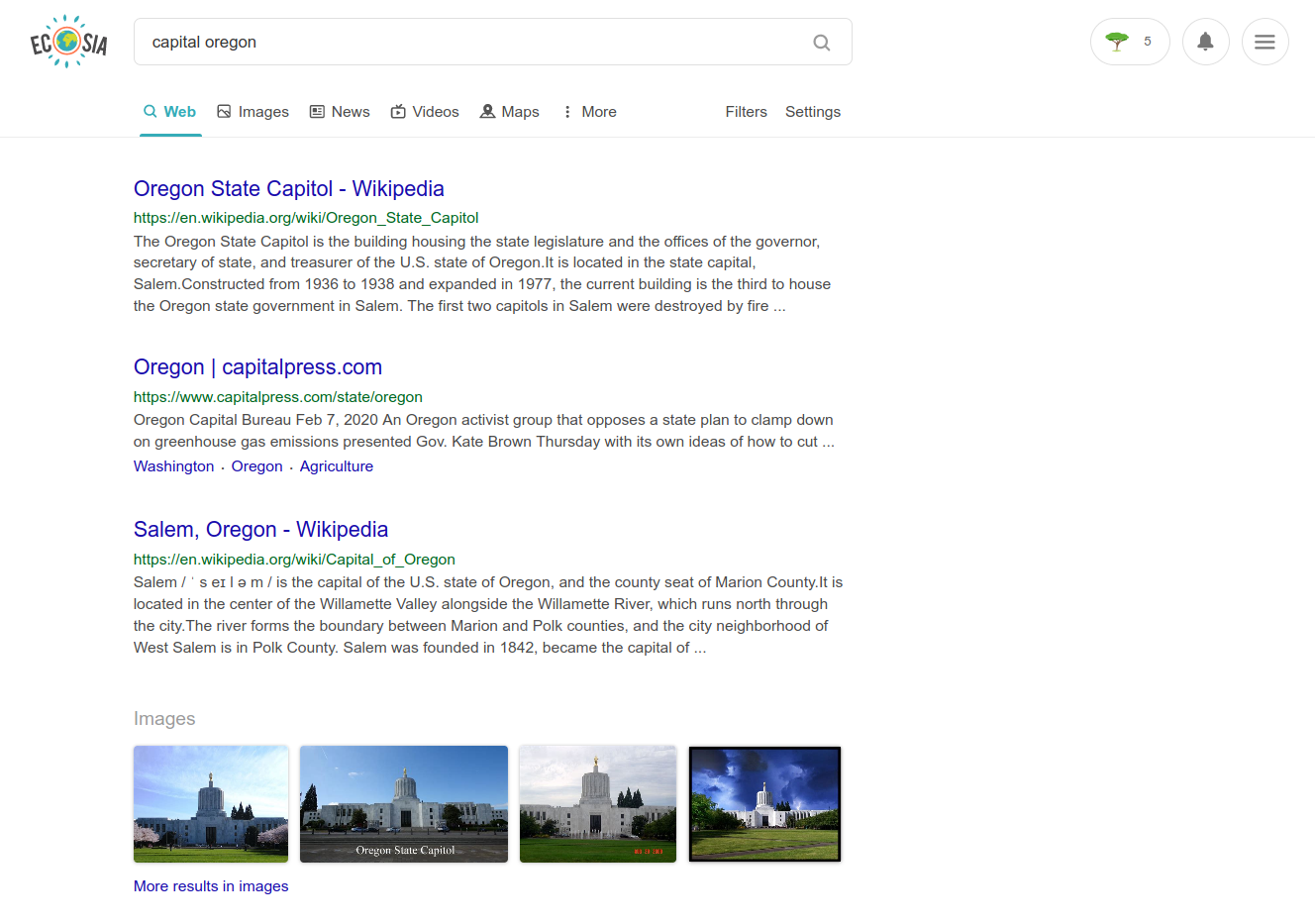Open notifications bell
Image resolution: width=1315 pixels, height=924 pixels.
click(1205, 42)
